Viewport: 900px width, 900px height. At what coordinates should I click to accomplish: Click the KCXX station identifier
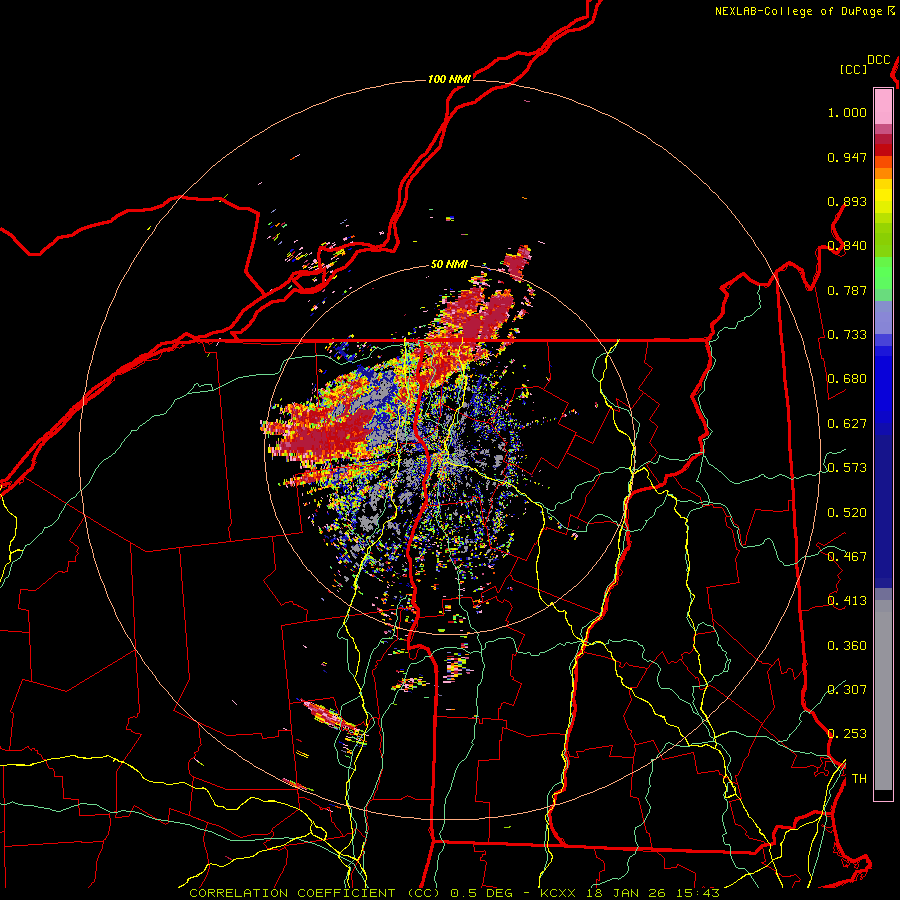pos(557,893)
